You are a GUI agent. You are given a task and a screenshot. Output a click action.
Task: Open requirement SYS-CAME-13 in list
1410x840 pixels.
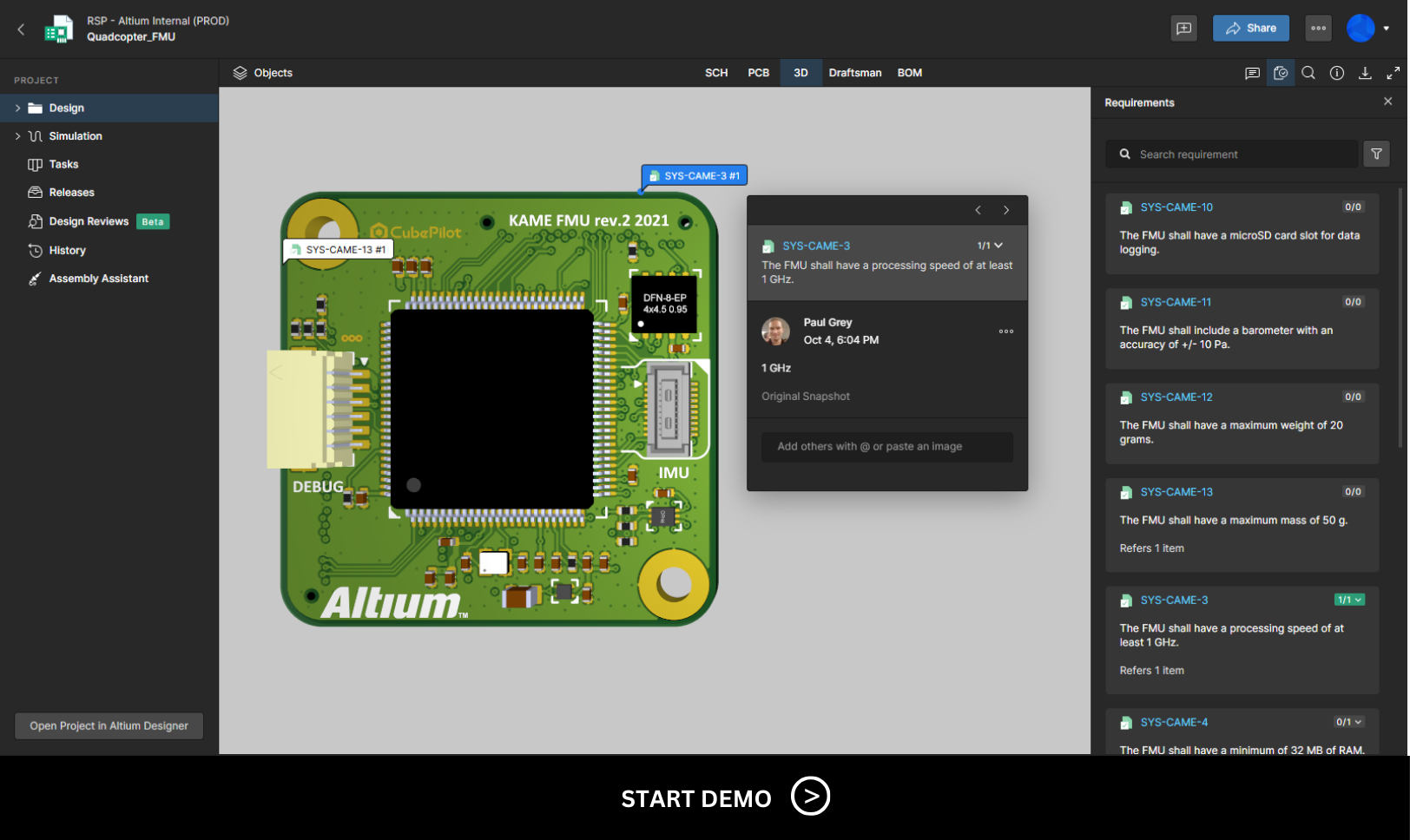(x=1176, y=492)
